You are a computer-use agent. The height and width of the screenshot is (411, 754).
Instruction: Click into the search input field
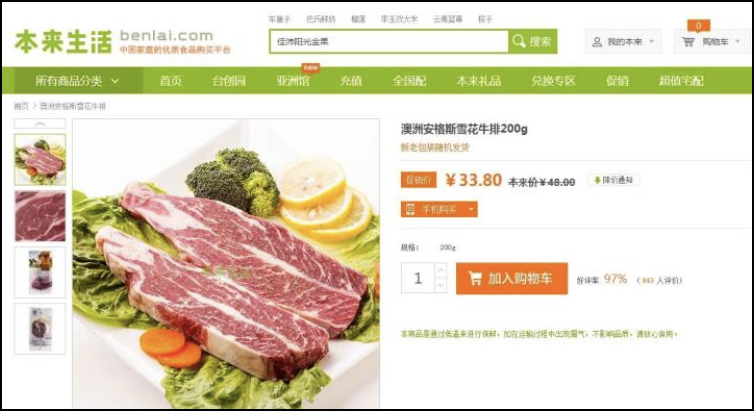pos(389,41)
